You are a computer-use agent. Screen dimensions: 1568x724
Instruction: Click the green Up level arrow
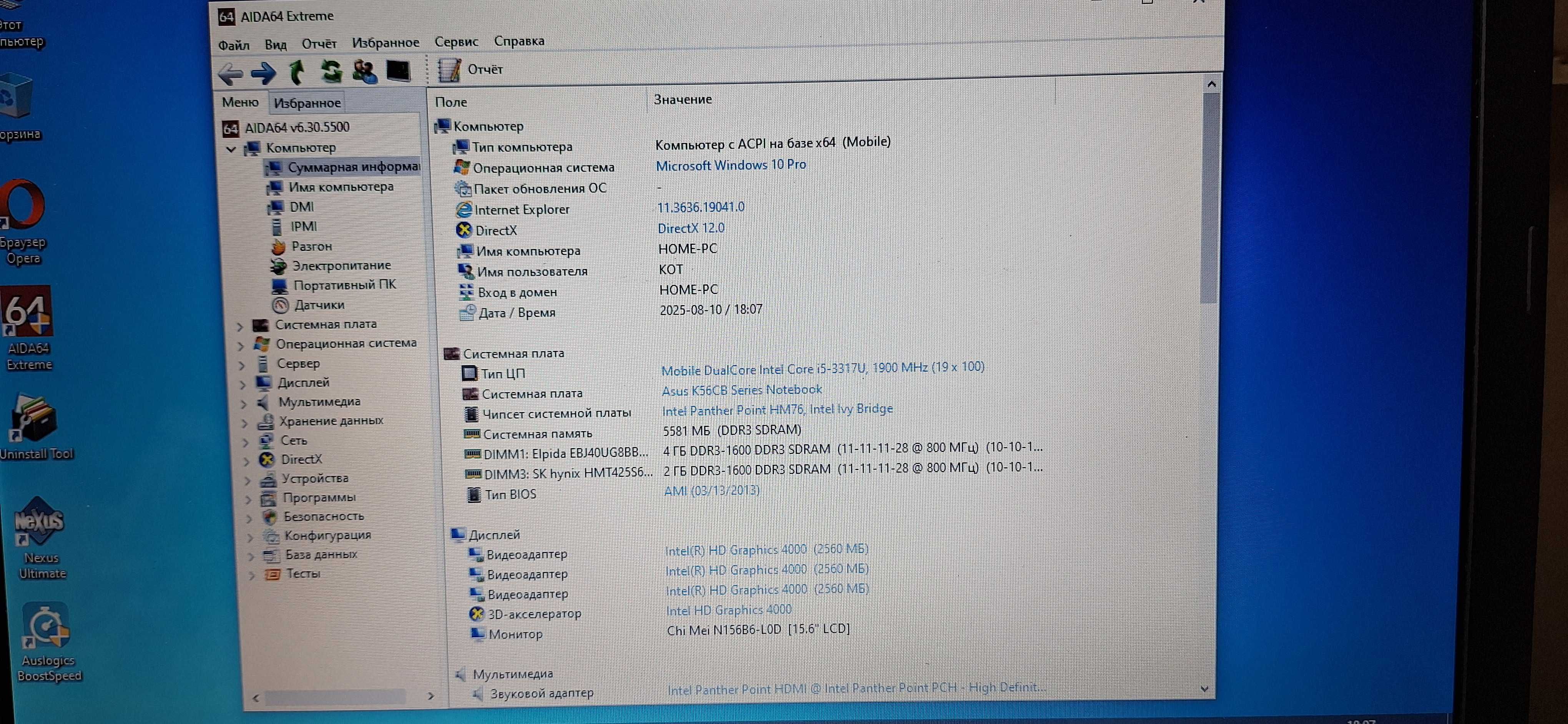pos(297,72)
